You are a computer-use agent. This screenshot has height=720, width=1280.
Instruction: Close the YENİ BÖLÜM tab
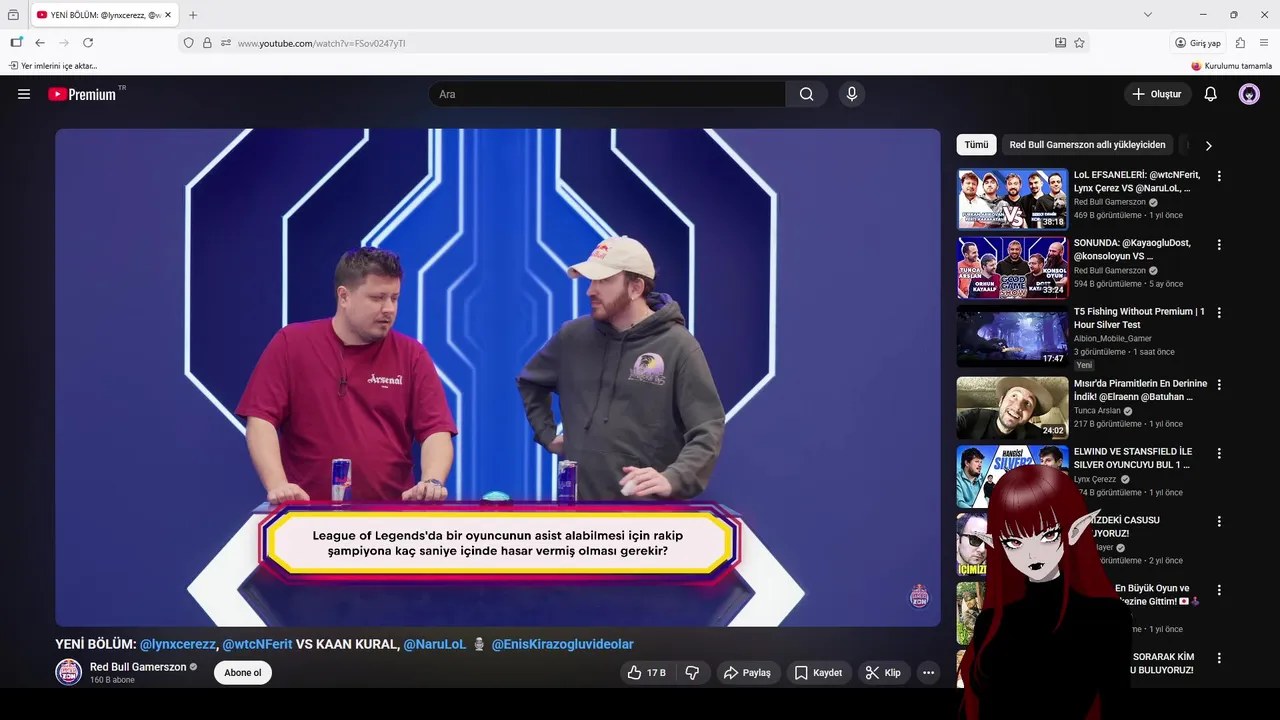coord(168,15)
